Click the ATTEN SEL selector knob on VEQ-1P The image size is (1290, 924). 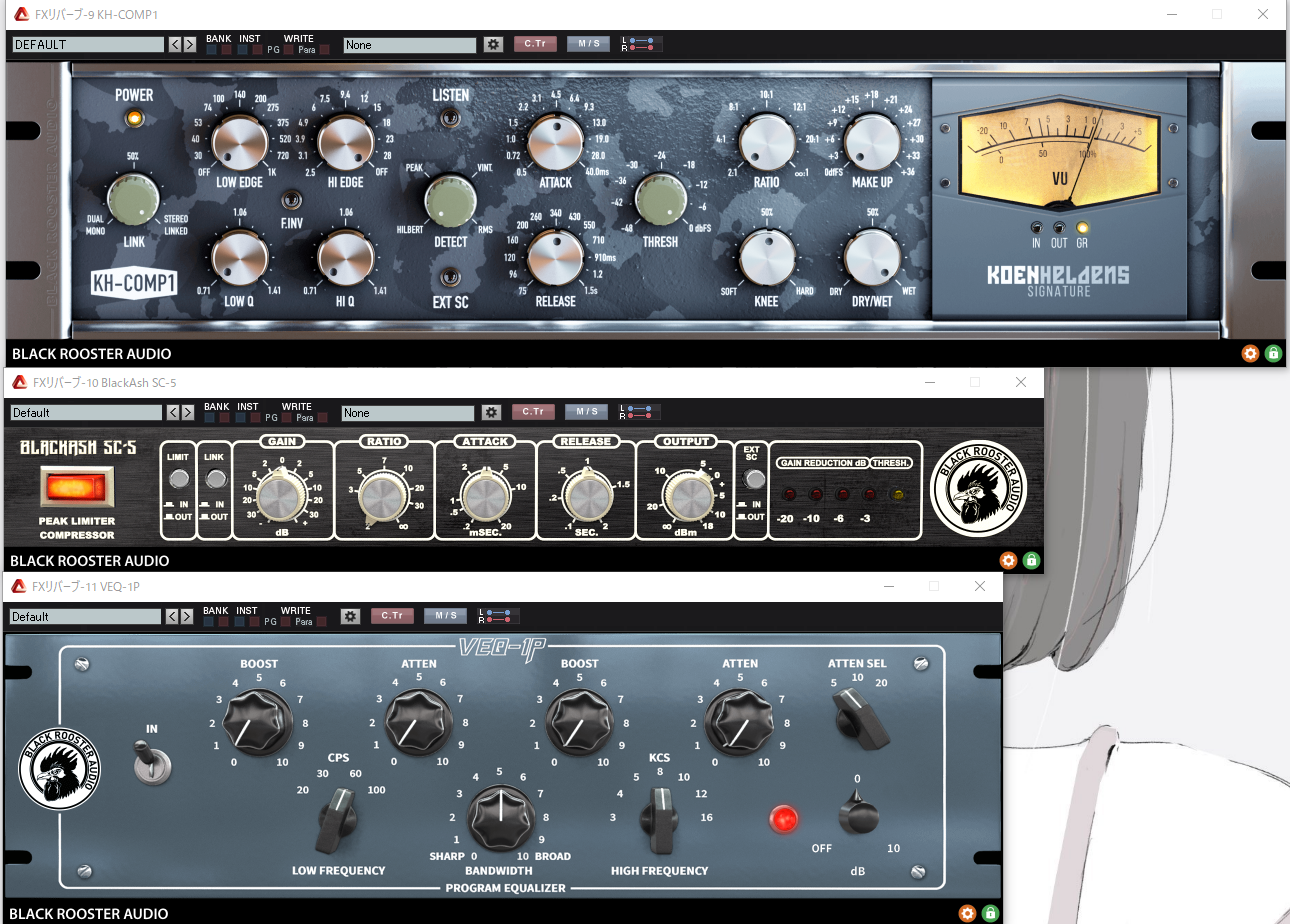(861, 721)
